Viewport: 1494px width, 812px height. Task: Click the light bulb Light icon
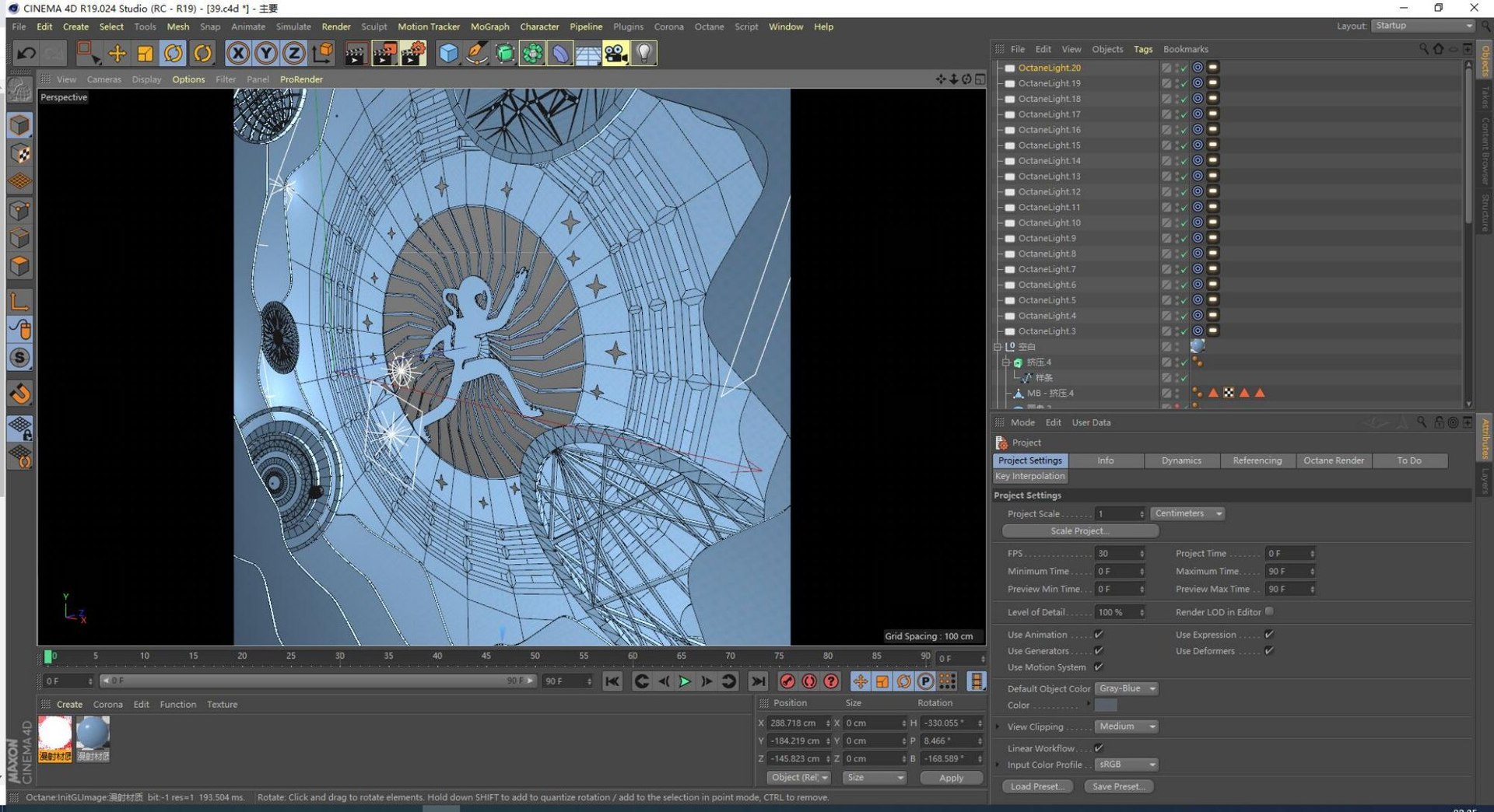point(644,53)
